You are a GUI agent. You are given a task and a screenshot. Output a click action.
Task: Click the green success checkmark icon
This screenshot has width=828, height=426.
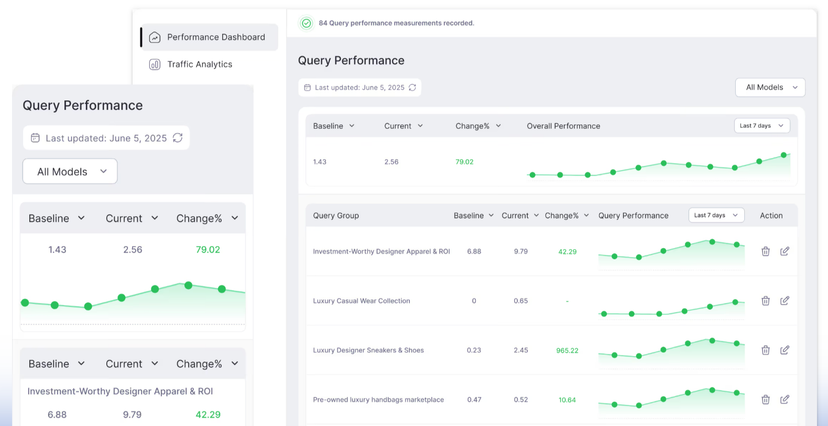coord(306,23)
